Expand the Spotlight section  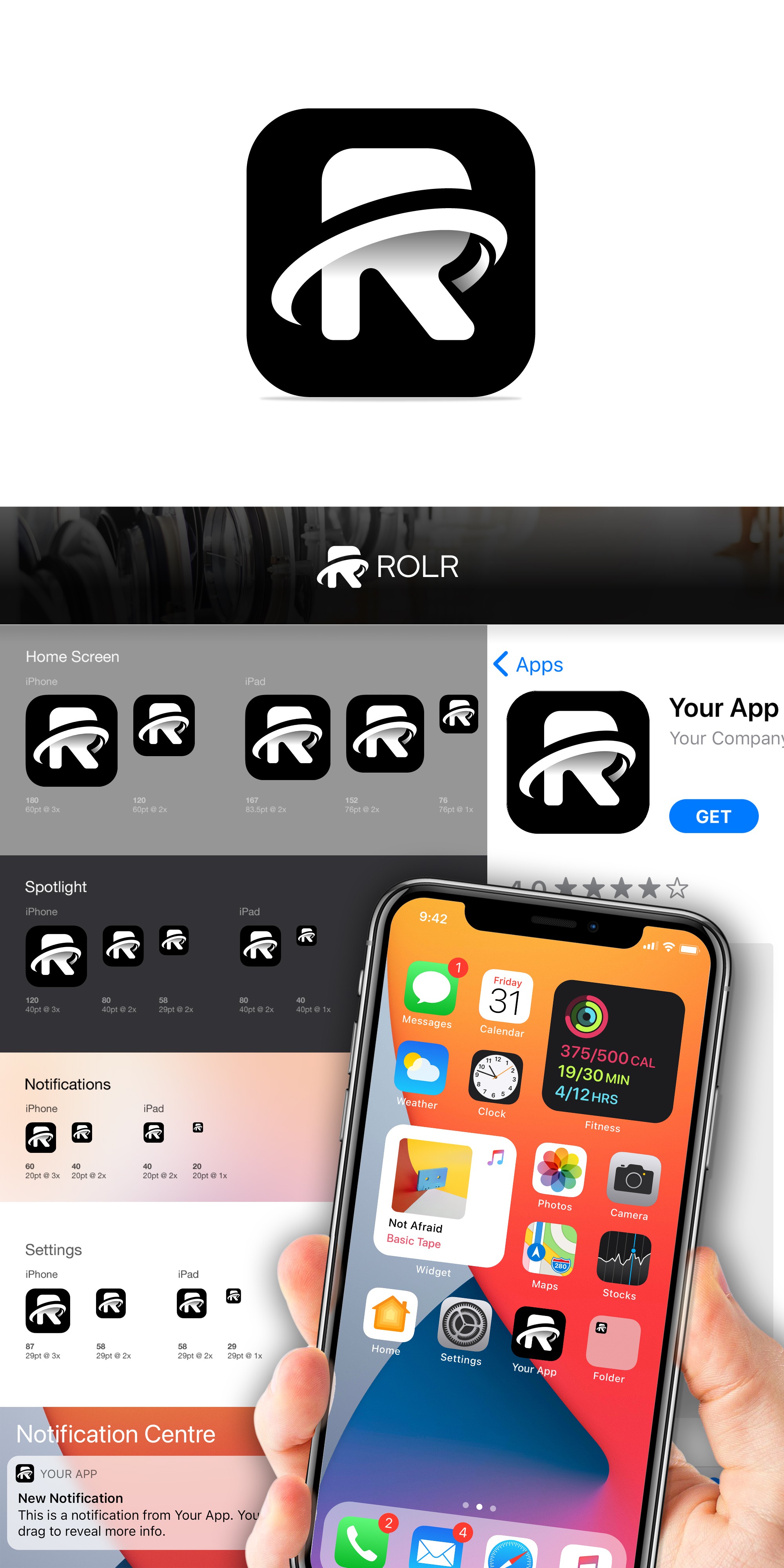click(57, 885)
